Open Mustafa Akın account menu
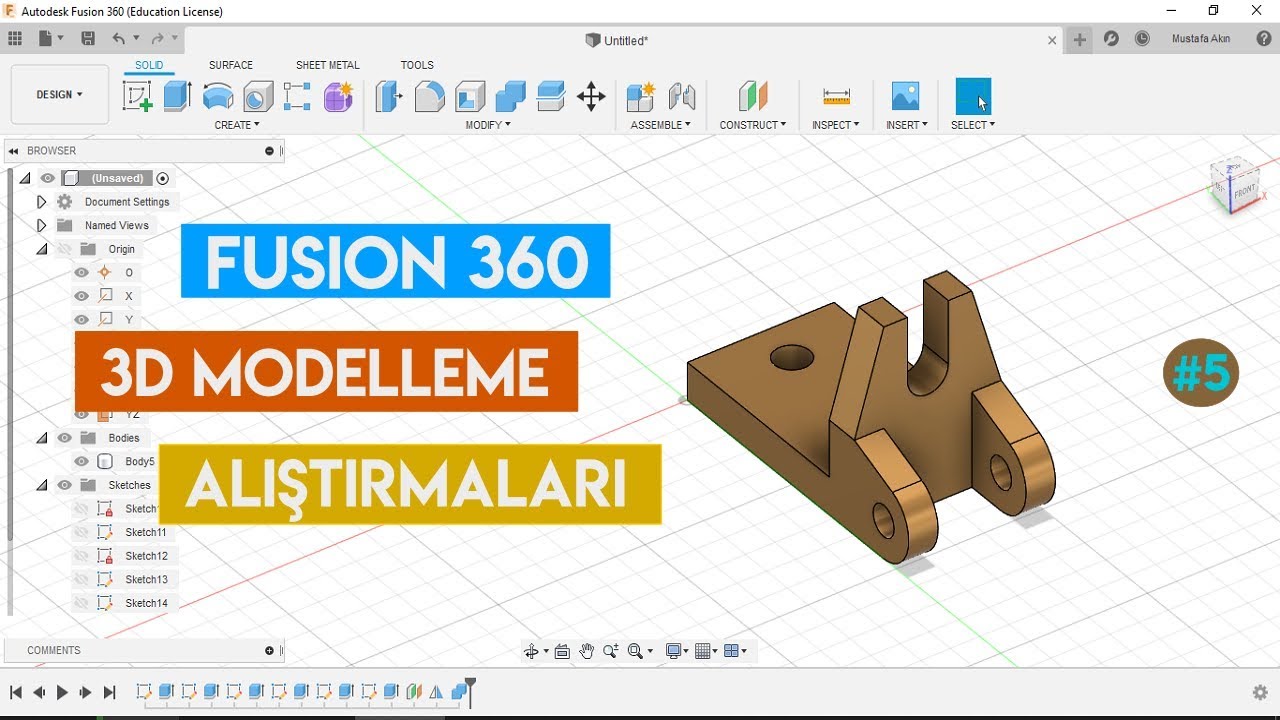Image resolution: width=1280 pixels, height=720 pixels. point(1201,39)
